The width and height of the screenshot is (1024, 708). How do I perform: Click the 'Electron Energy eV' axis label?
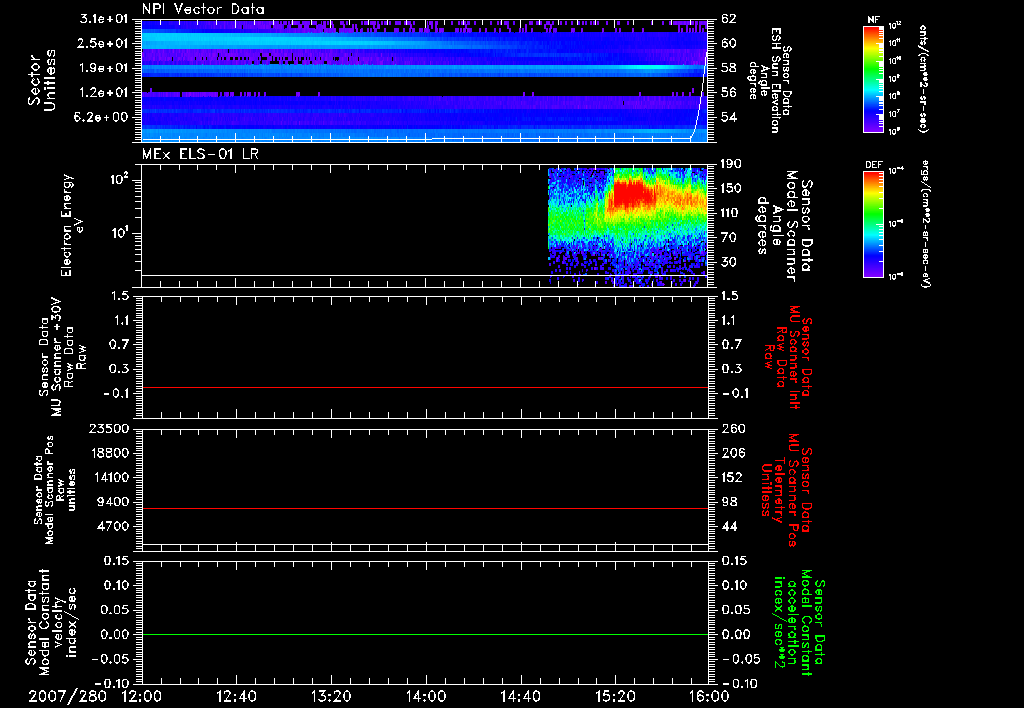[72, 225]
